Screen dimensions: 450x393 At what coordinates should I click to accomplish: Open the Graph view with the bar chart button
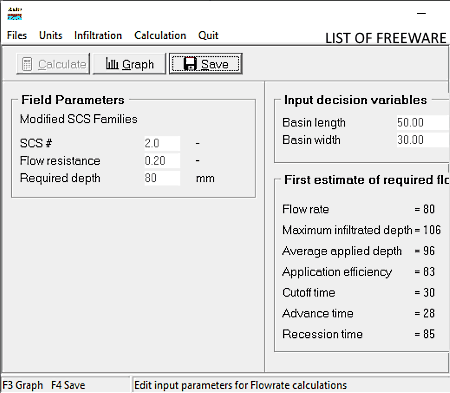[129, 64]
